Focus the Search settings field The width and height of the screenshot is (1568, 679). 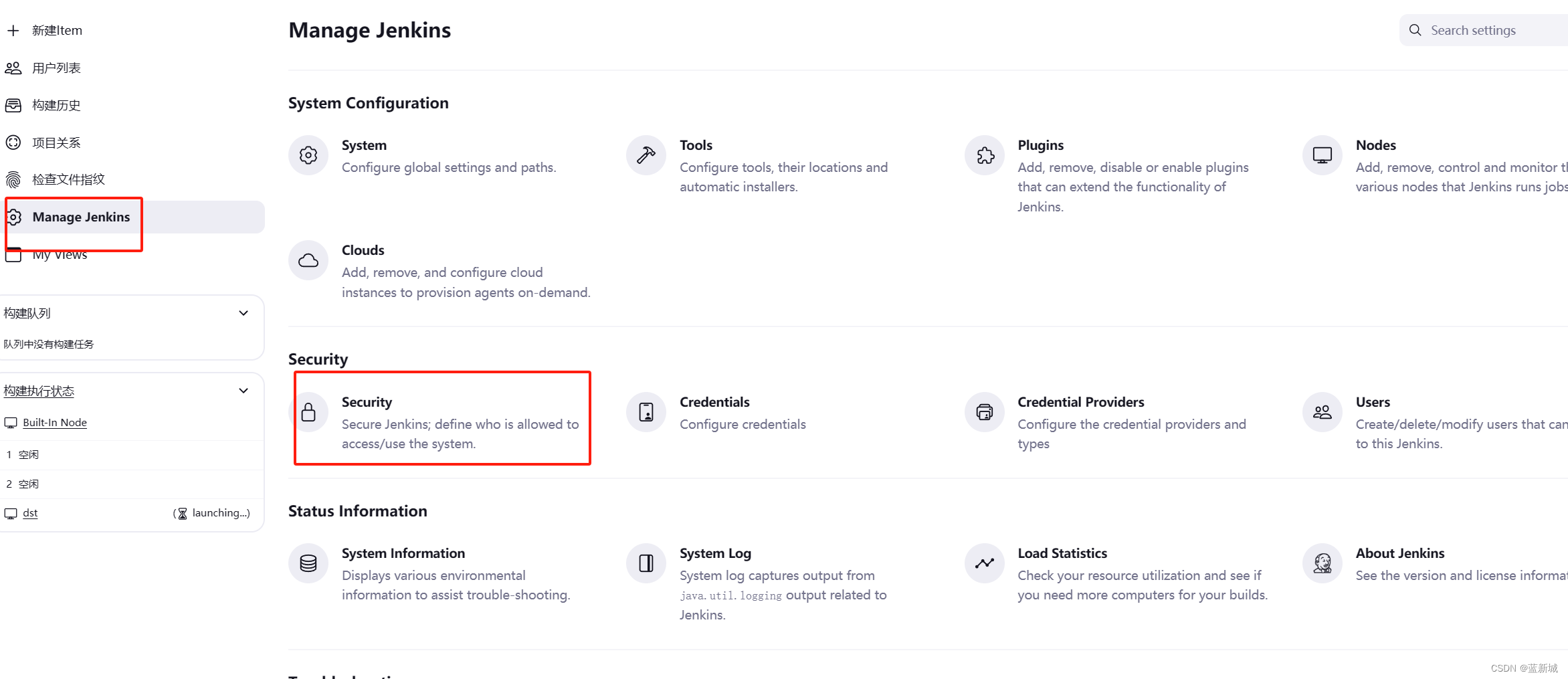pyautogui.click(x=1484, y=30)
